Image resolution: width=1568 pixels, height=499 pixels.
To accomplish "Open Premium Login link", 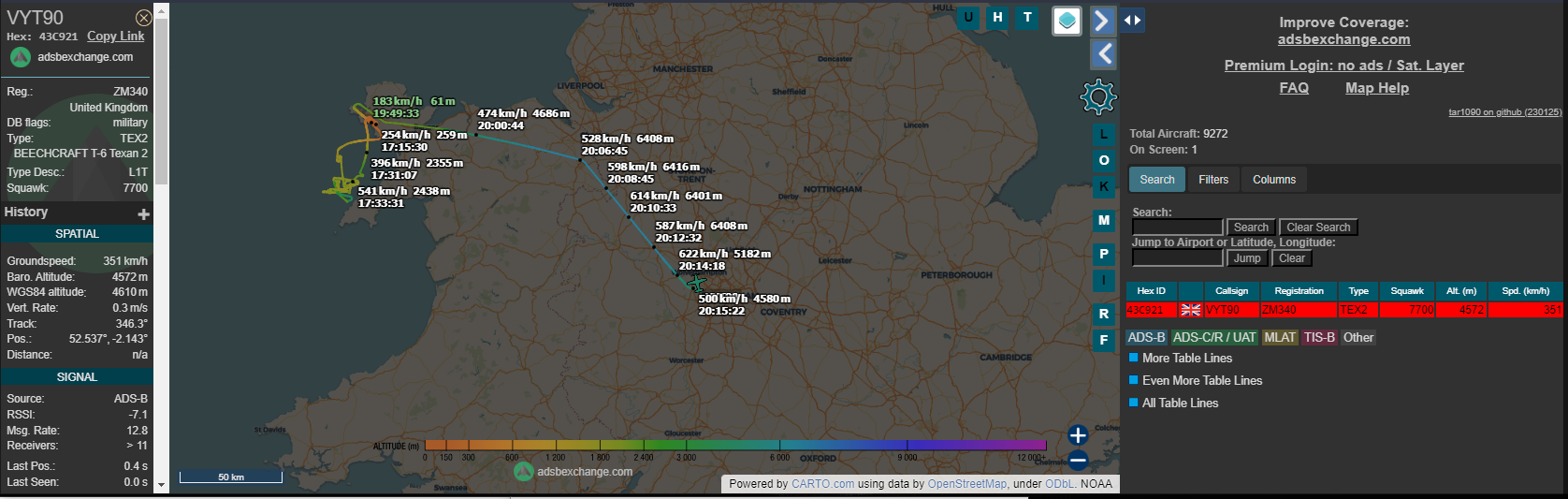I will pos(1343,66).
